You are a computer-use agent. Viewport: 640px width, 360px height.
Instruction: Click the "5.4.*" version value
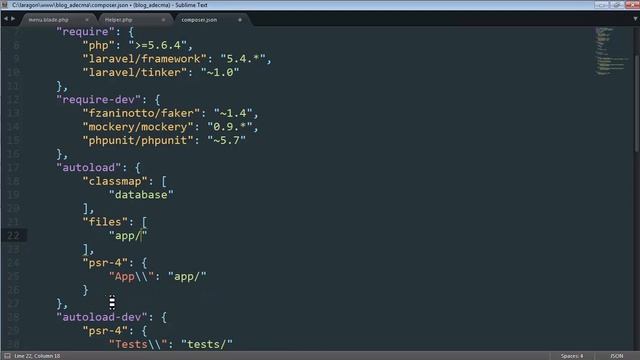tap(243, 59)
